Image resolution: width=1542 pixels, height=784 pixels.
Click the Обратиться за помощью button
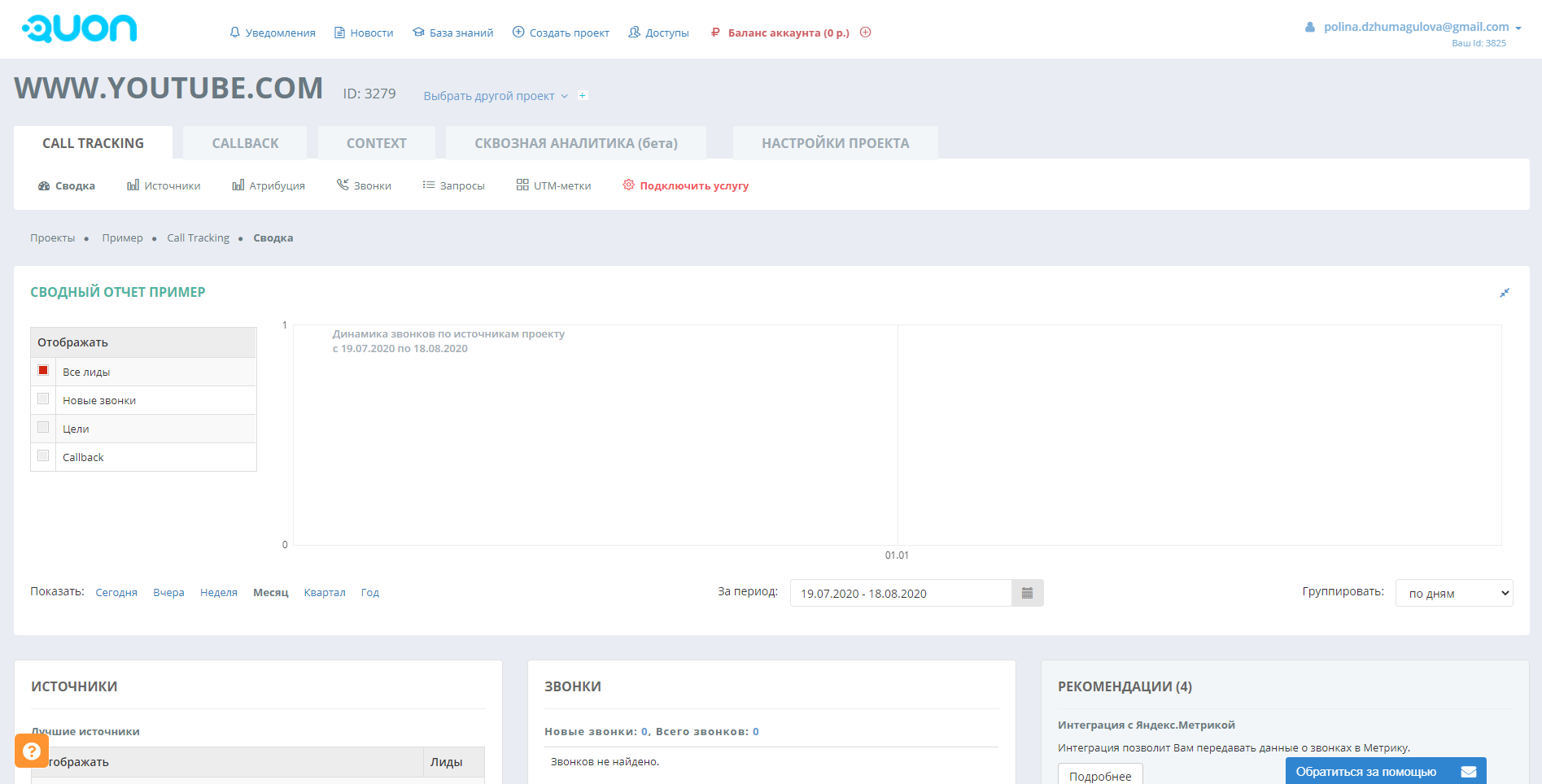point(1386,771)
